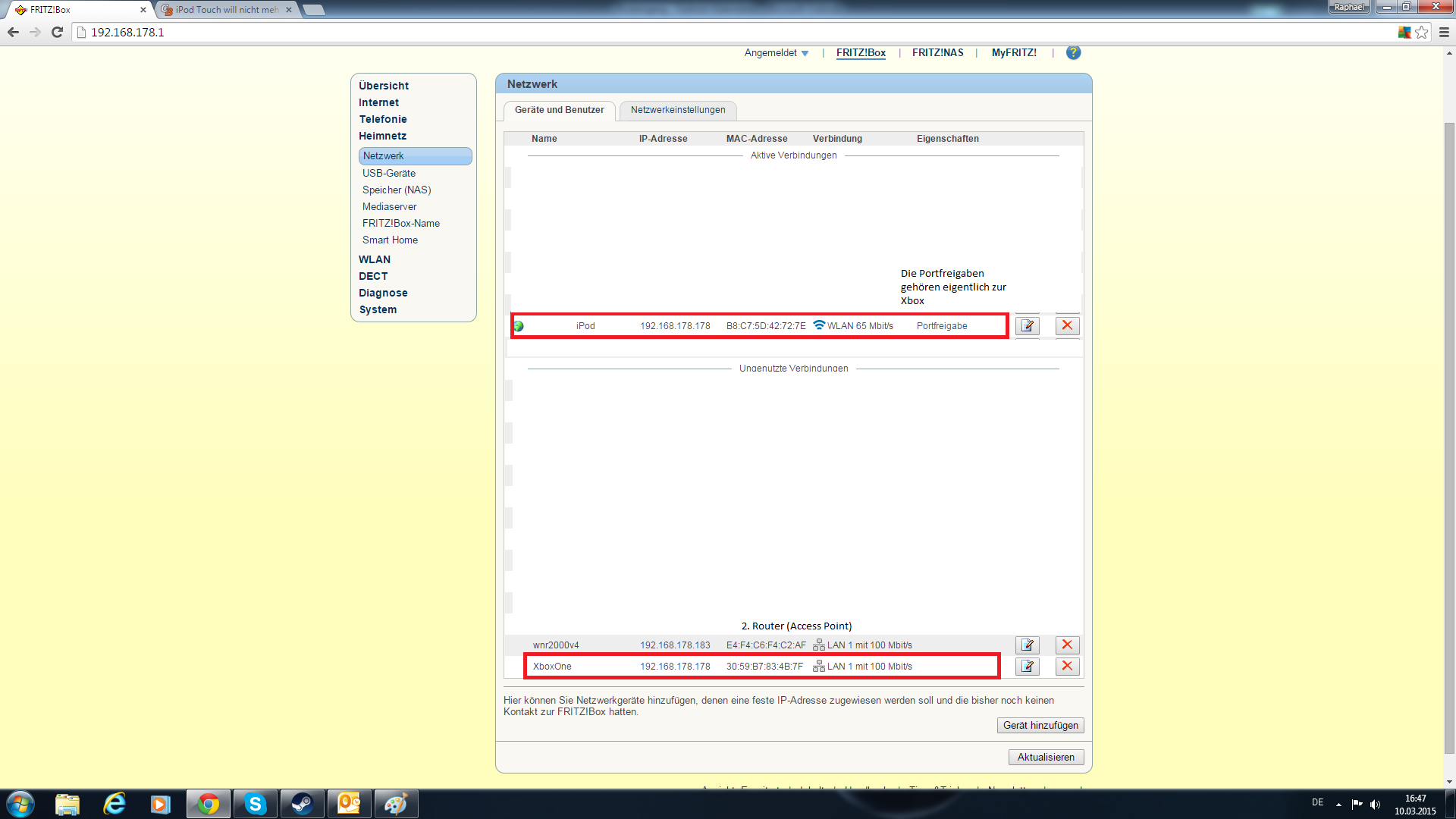Open the taskbar clock and date
Screen dimensions: 1456x819
pos(1415,804)
